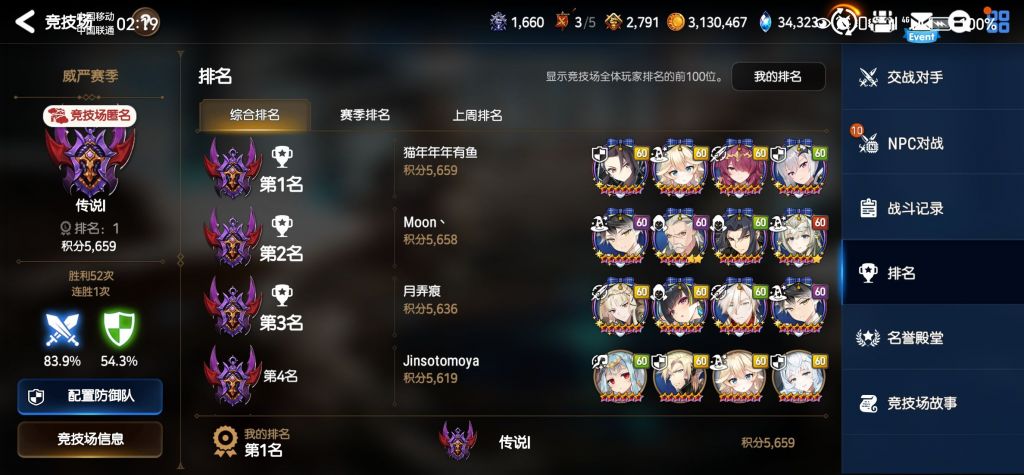Select 综合排名 tab
Screen dimensions: 1024x475
click(255, 115)
